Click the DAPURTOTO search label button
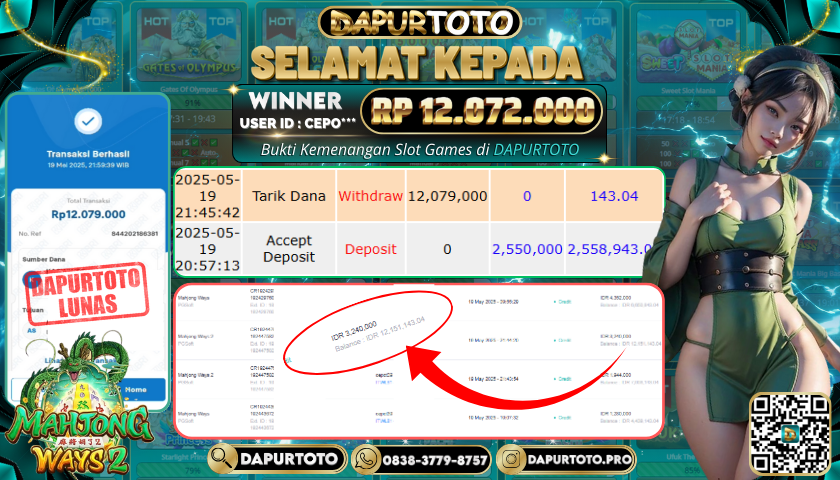 click(289, 459)
